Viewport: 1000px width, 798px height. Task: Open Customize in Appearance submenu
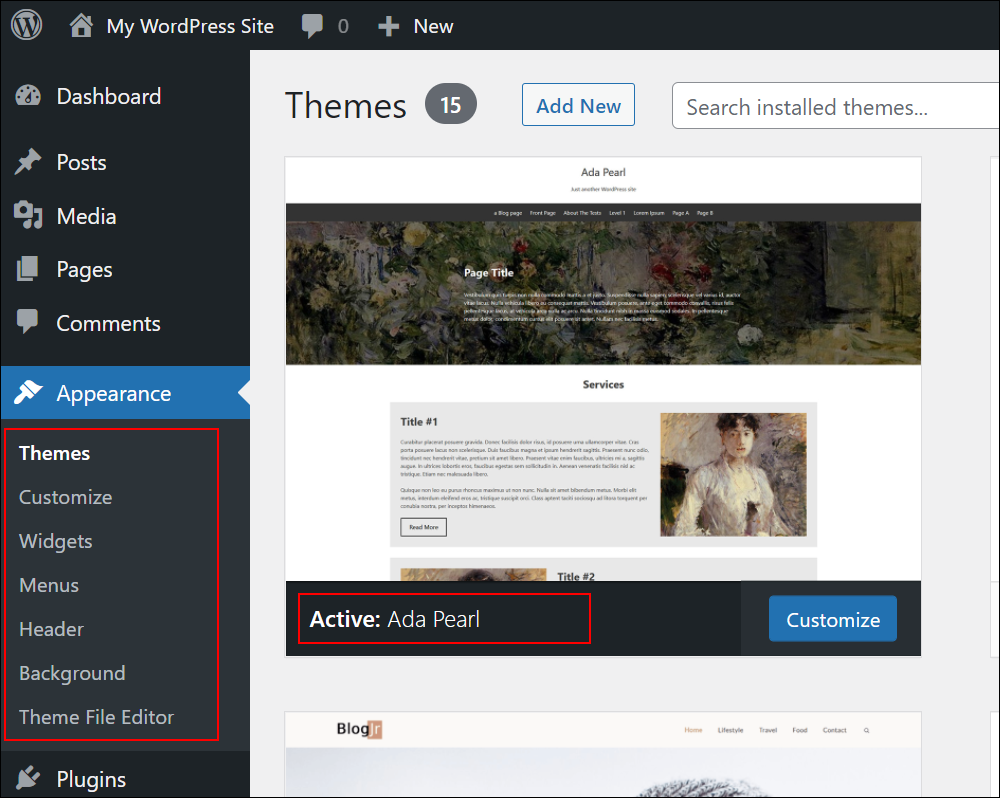(66, 497)
